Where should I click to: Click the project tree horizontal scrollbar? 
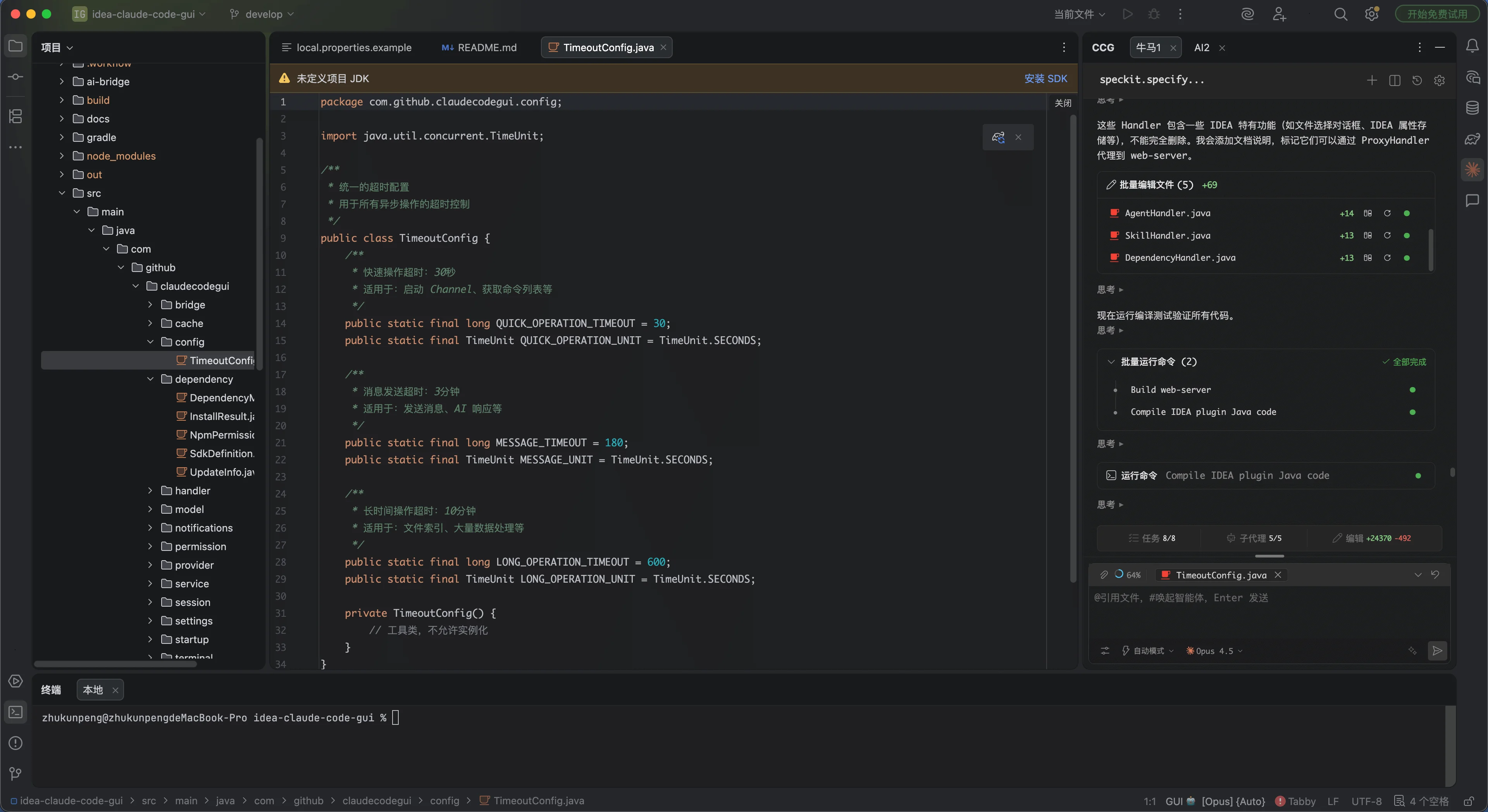point(115,664)
